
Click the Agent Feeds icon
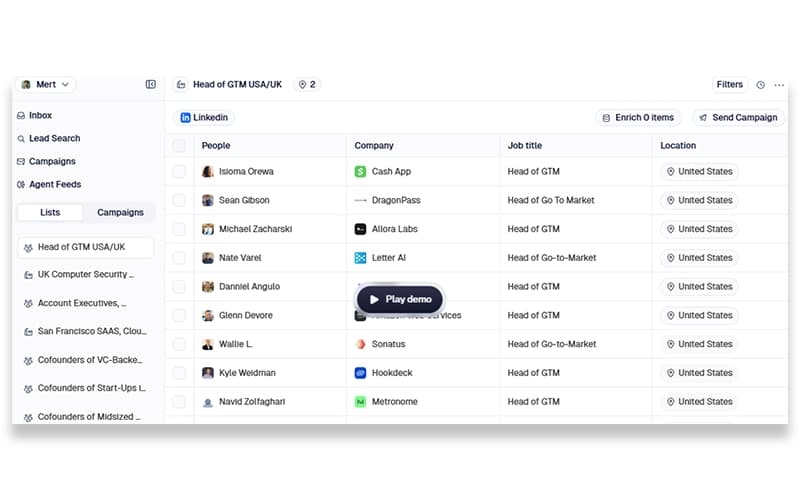point(21,185)
